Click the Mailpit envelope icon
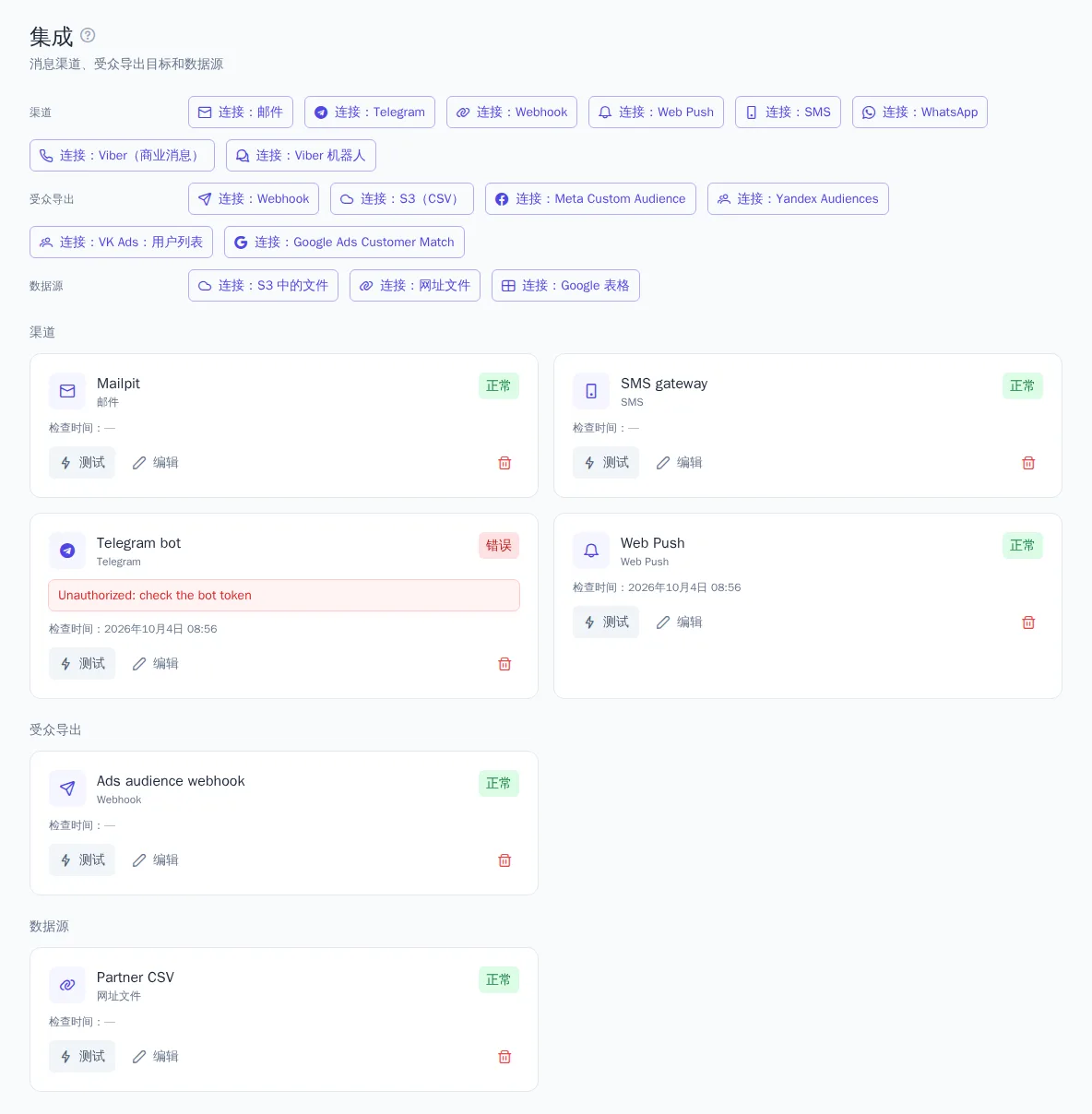The image size is (1092, 1114). coord(67,391)
